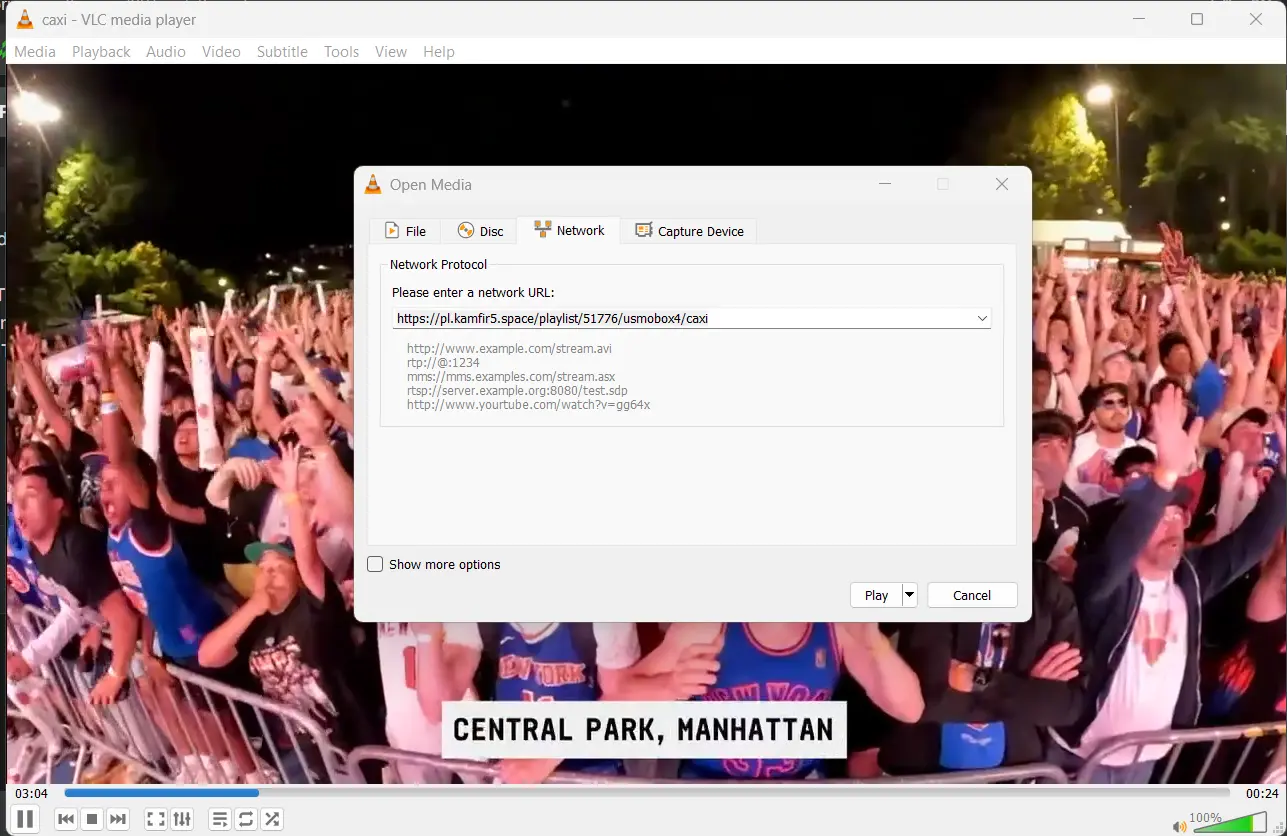
Task: Open the View menu
Action: pos(391,51)
